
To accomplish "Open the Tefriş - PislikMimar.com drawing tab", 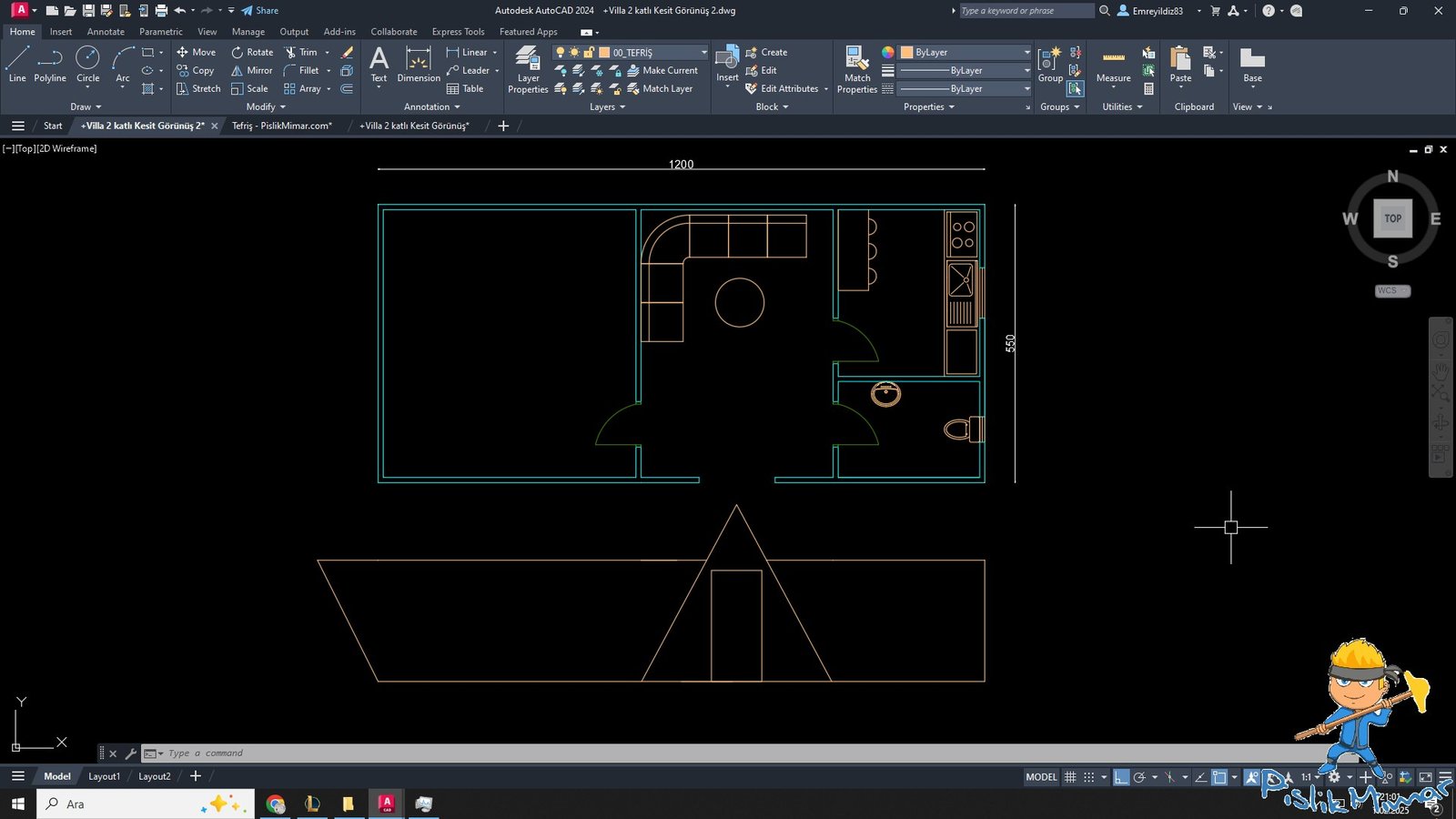I will tap(281, 126).
